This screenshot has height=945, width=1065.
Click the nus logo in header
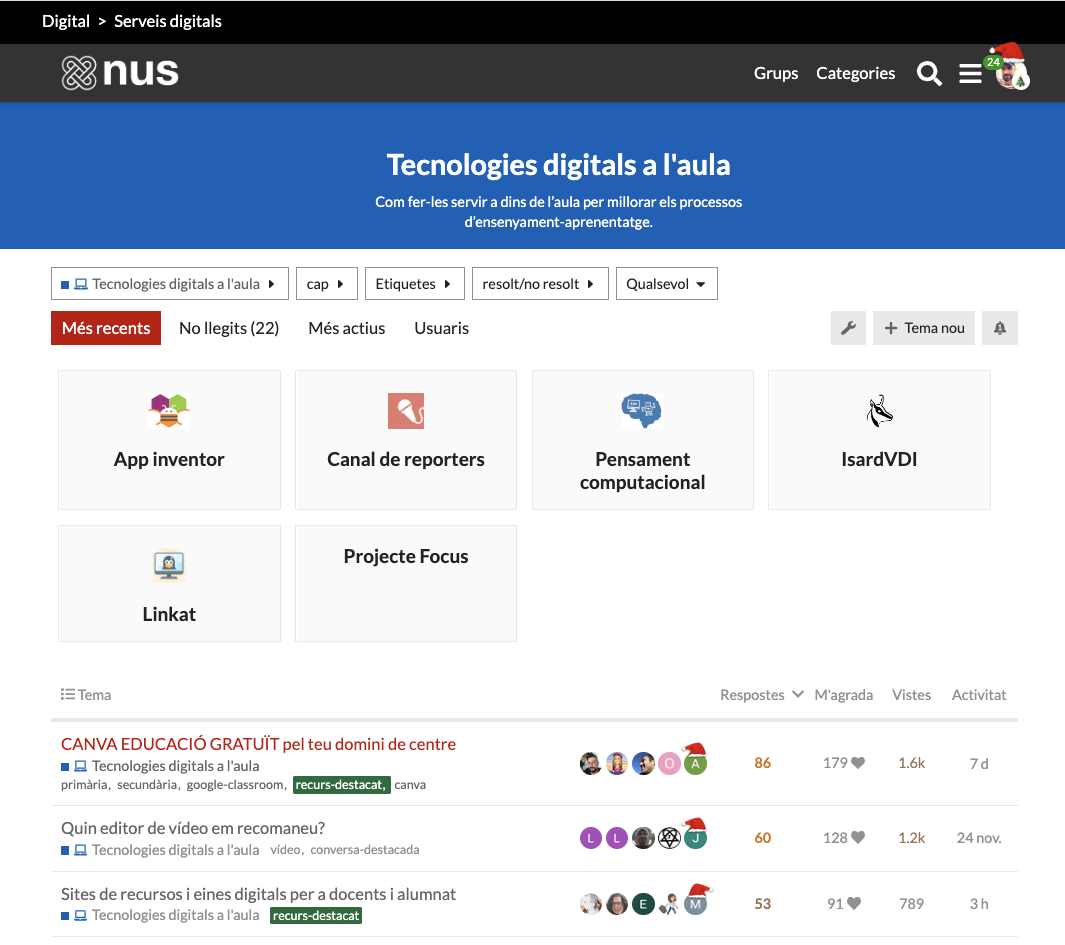(x=120, y=73)
